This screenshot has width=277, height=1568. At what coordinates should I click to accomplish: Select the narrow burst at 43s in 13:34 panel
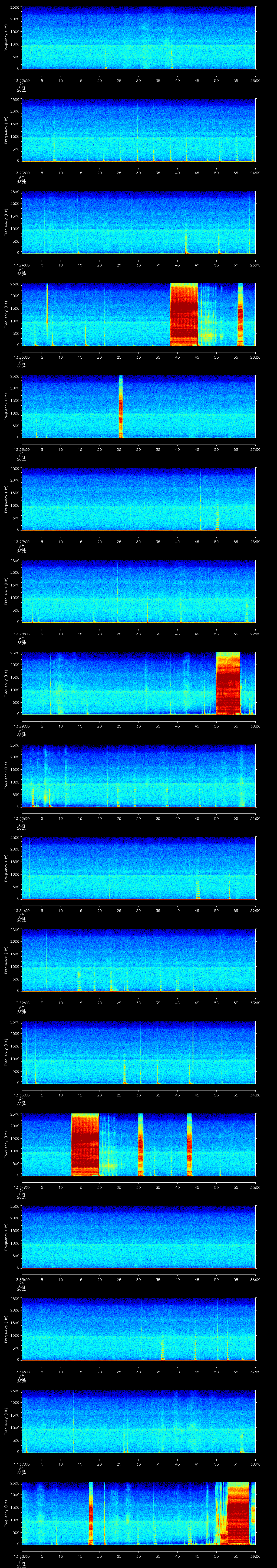[189, 1144]
